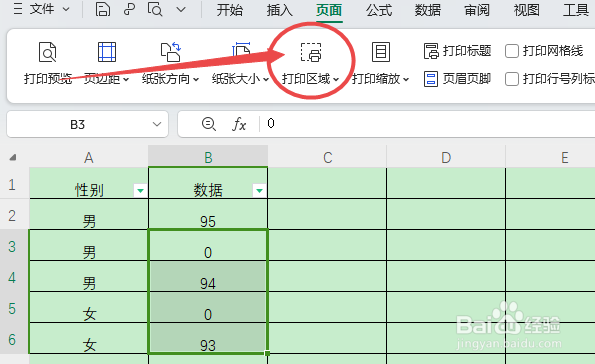This screenshot has width=595, height=364.
Task: Switch to the 视图 tab
Action: pos(526,10)
